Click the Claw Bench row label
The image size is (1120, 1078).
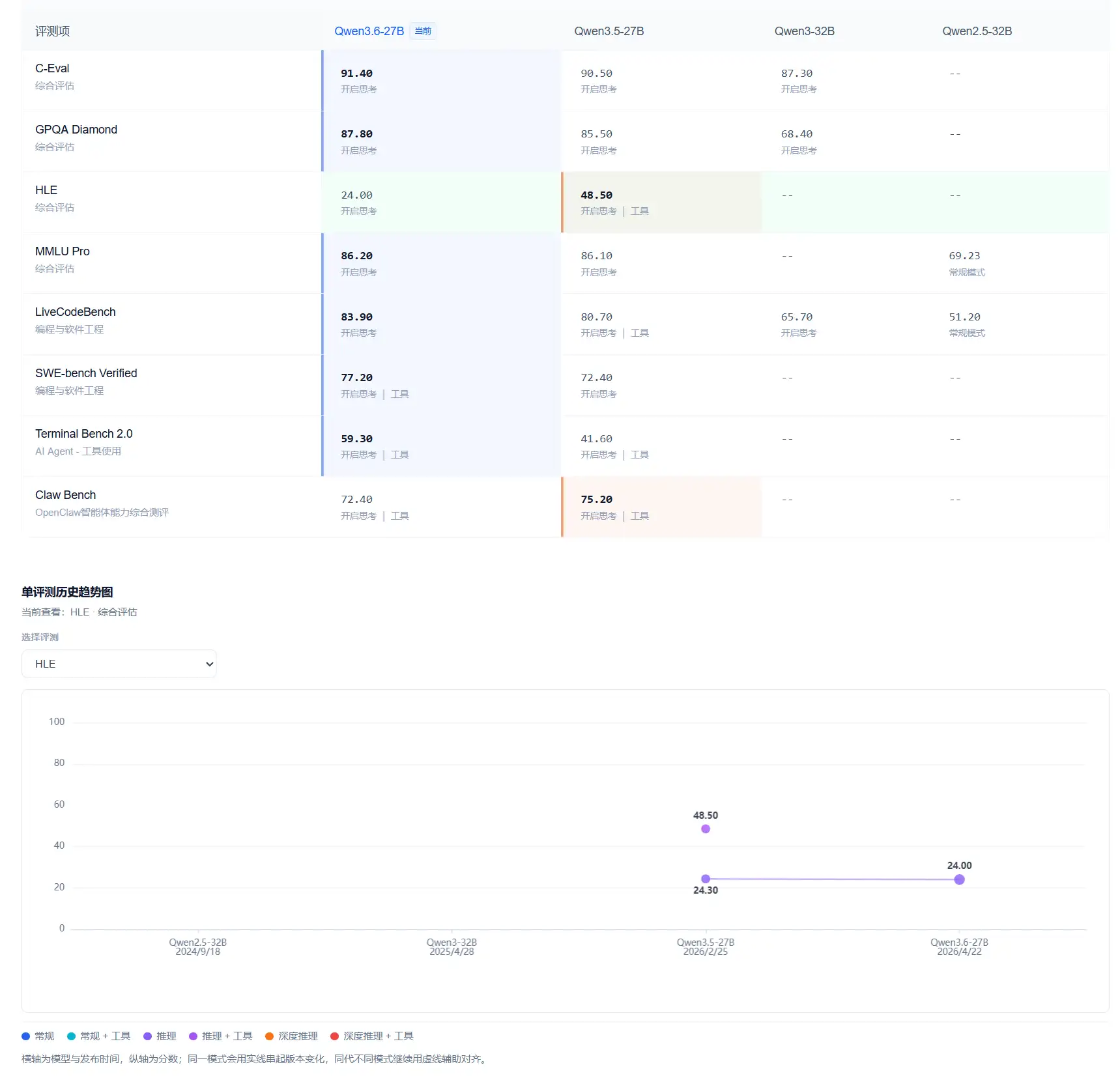(x=65, y=495)
